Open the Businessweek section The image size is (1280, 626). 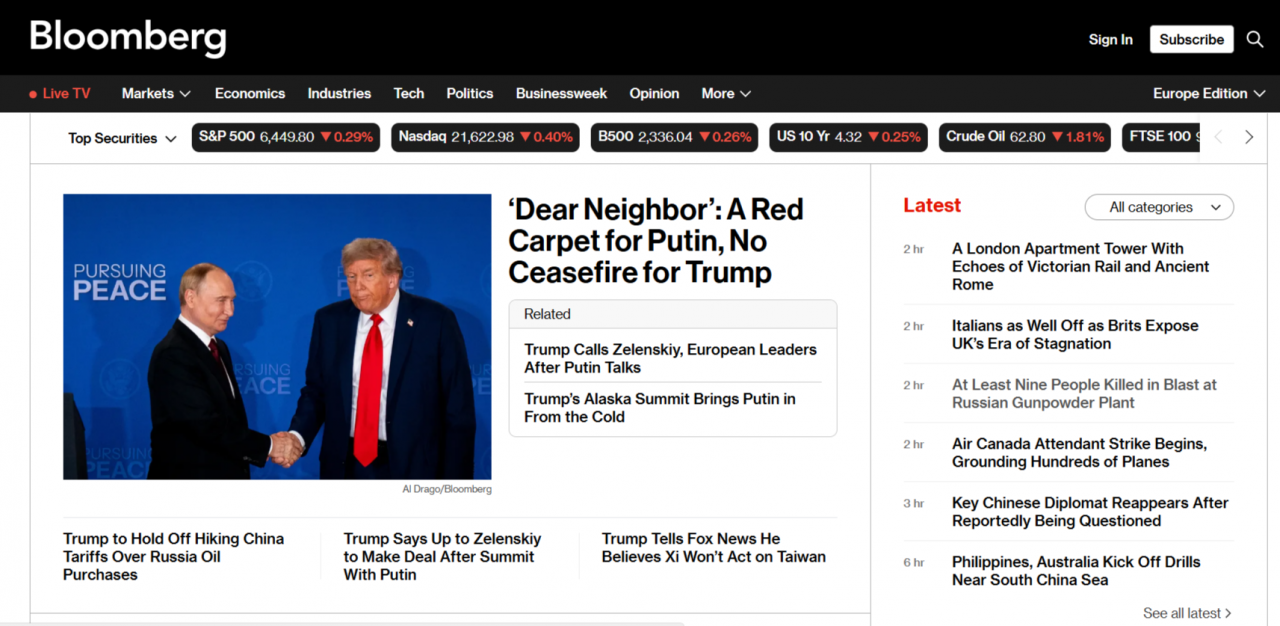pyautogui.click(x=561, y=93)
